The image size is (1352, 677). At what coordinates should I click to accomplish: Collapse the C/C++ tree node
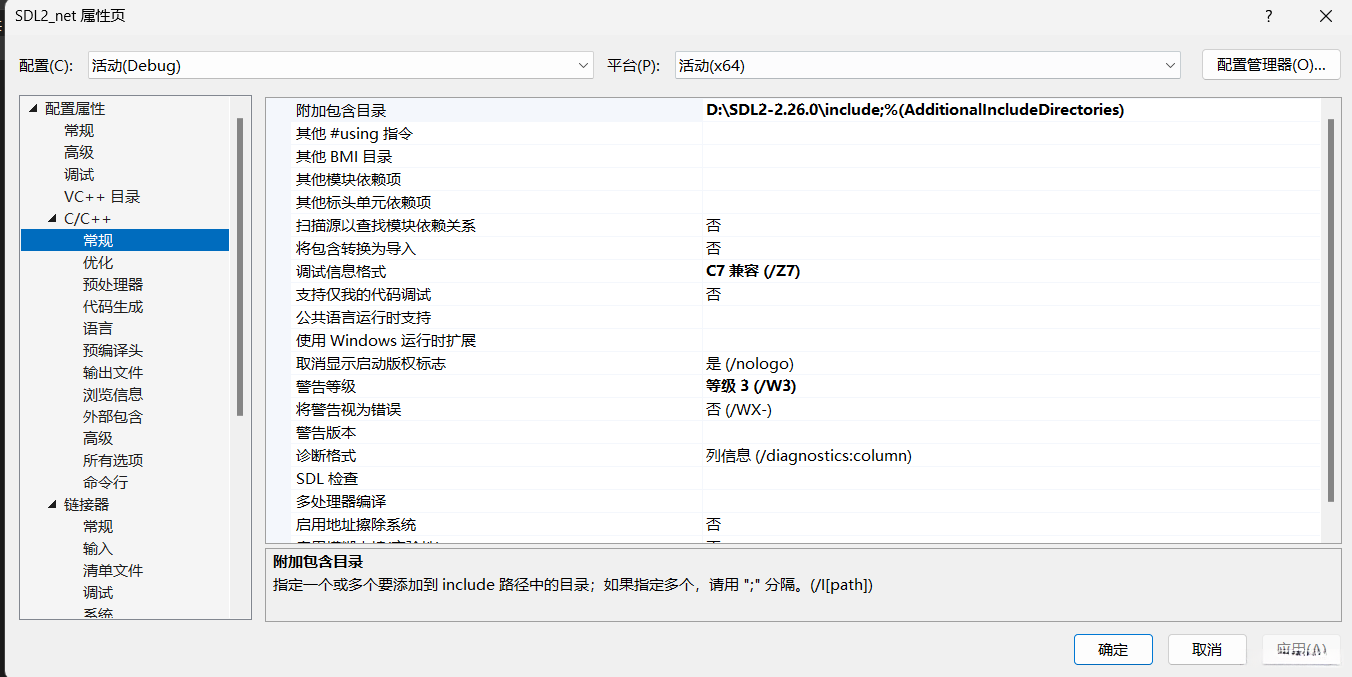[52, 219]
